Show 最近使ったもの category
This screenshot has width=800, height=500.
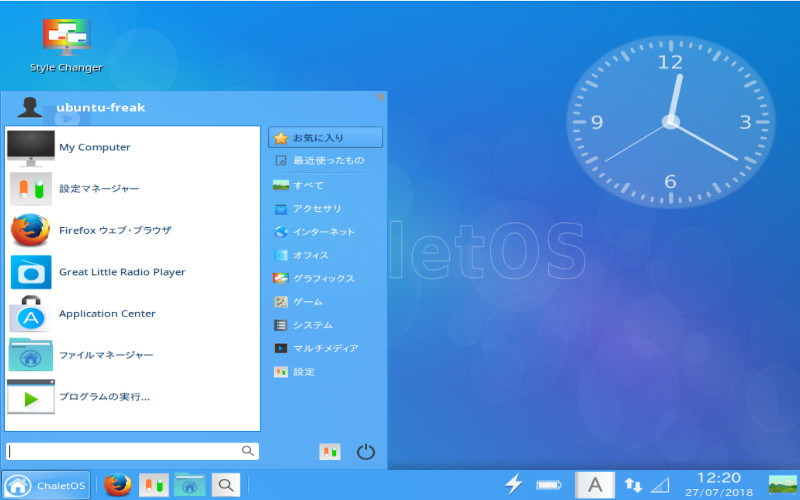(326, 161)
